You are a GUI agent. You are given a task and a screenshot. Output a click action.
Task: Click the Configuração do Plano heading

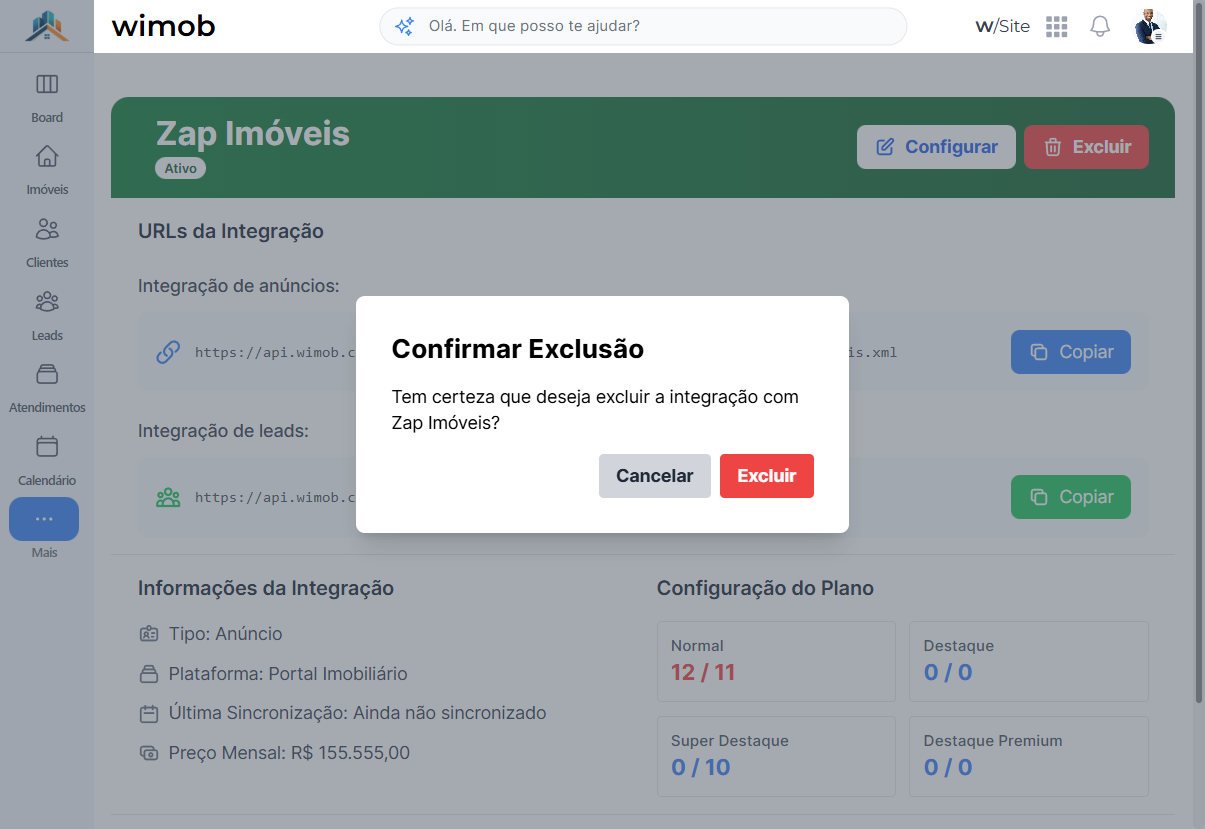click(765, 588)
